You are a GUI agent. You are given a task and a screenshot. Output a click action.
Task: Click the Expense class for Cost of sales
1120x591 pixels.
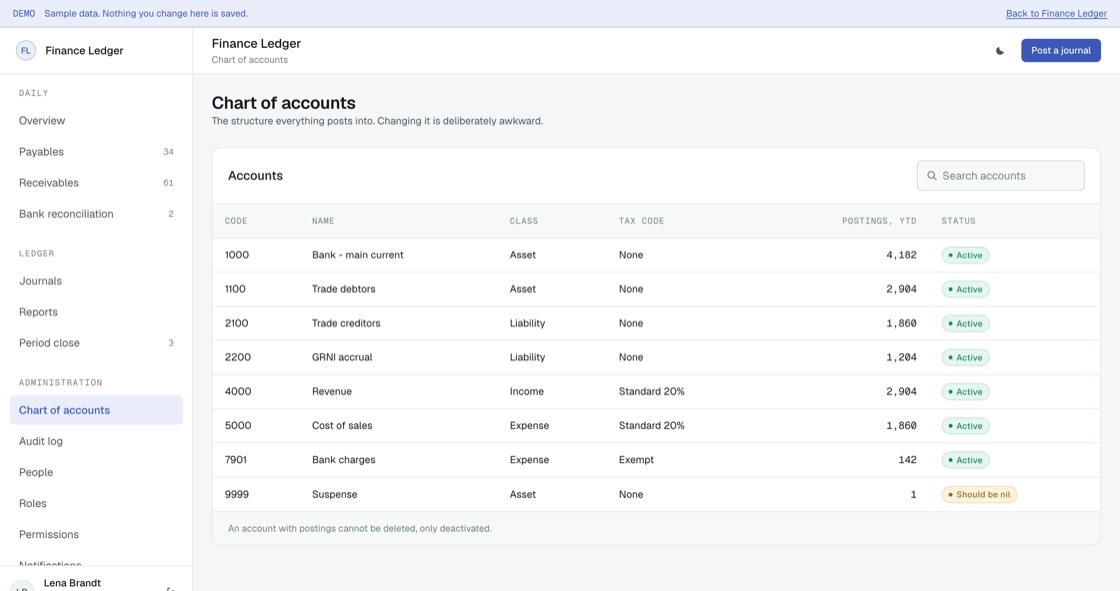[x=529, y=426]
